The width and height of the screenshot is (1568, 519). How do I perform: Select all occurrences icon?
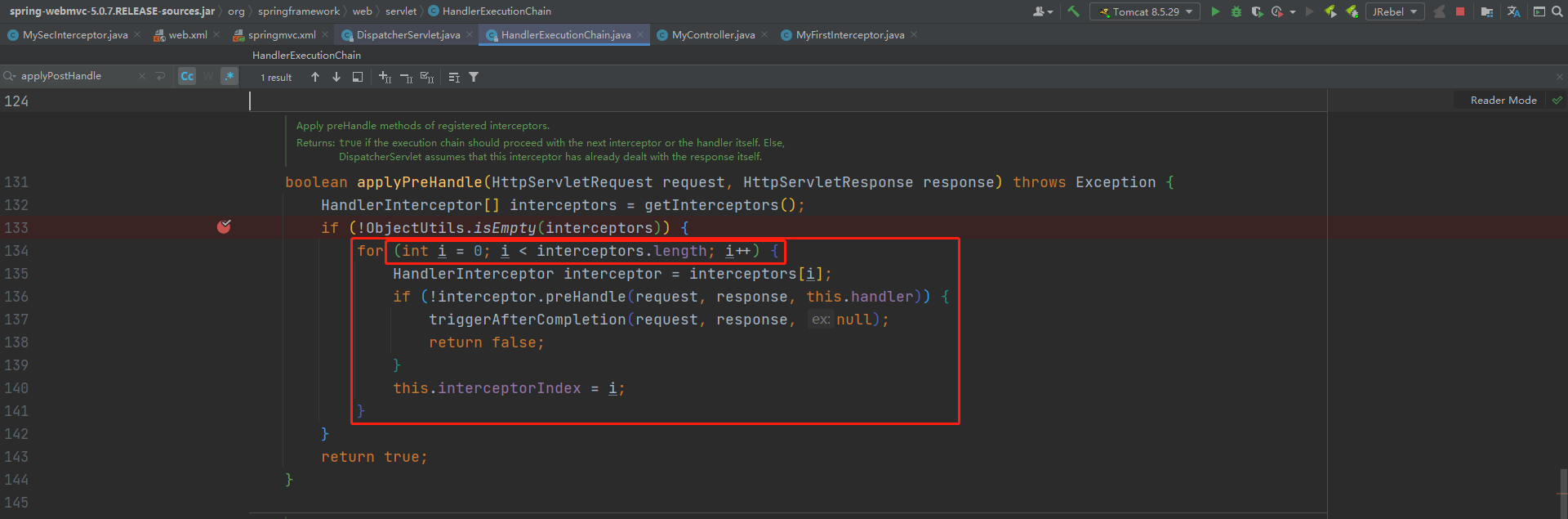[x=427, y=77]
